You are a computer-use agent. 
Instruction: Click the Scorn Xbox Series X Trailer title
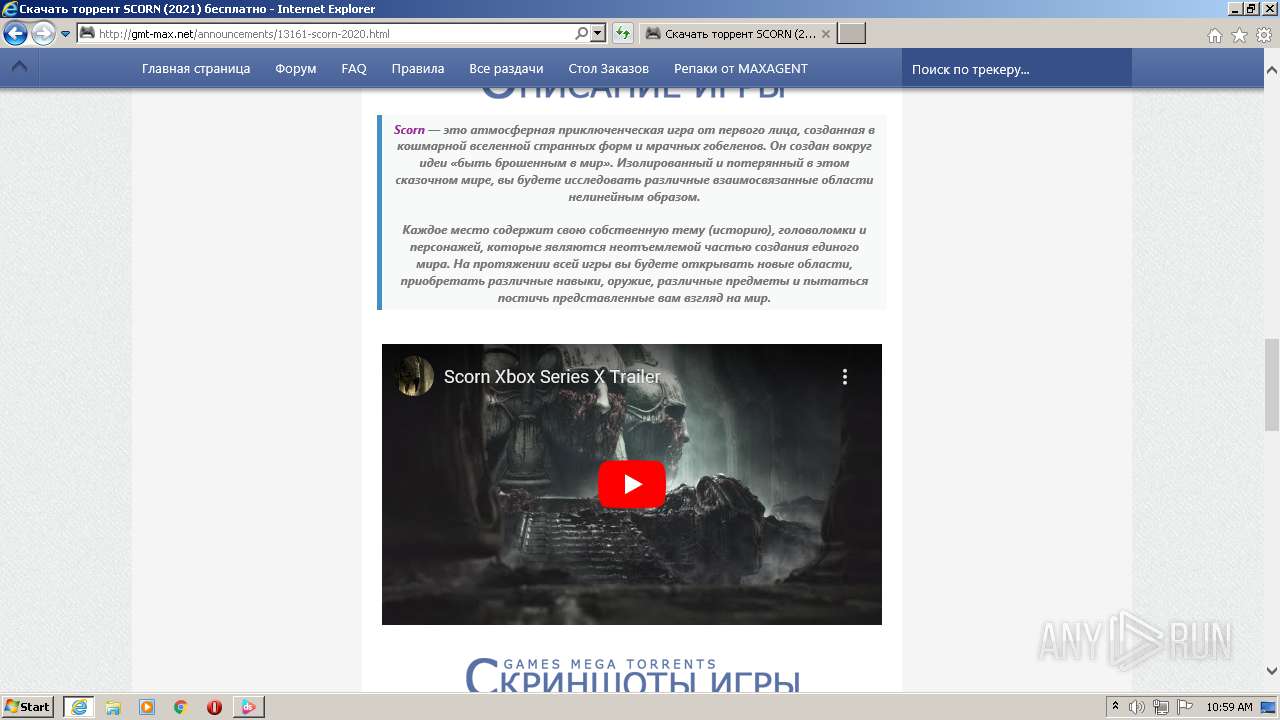tap(552, 377)
